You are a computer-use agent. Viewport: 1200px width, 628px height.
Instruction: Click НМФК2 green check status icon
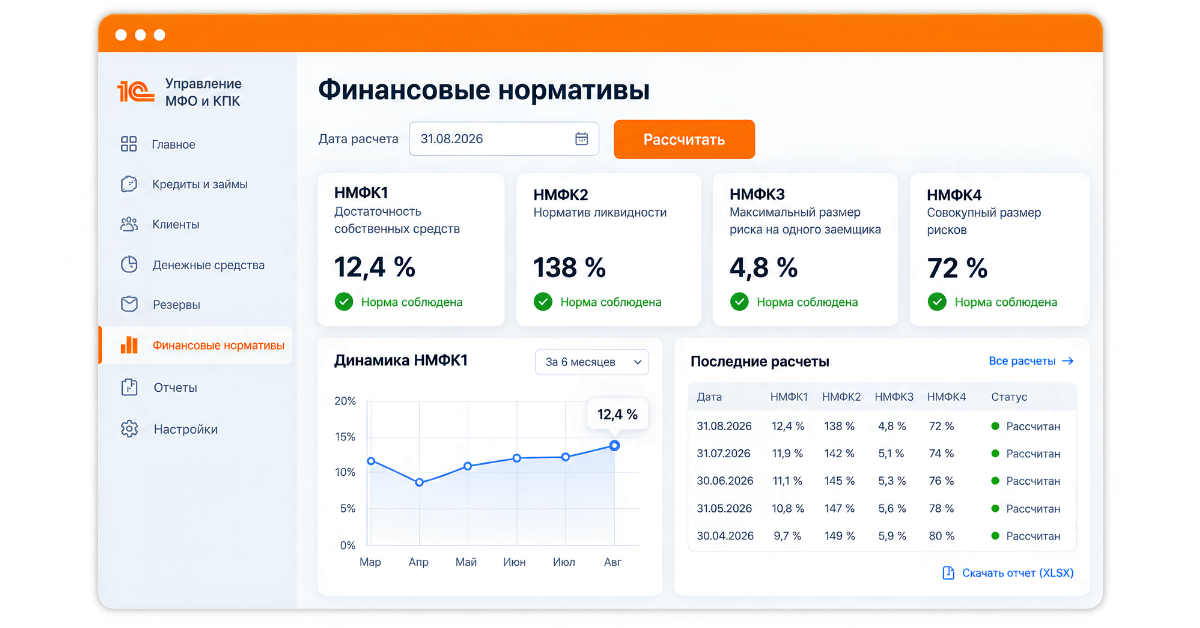pos(542,301)
